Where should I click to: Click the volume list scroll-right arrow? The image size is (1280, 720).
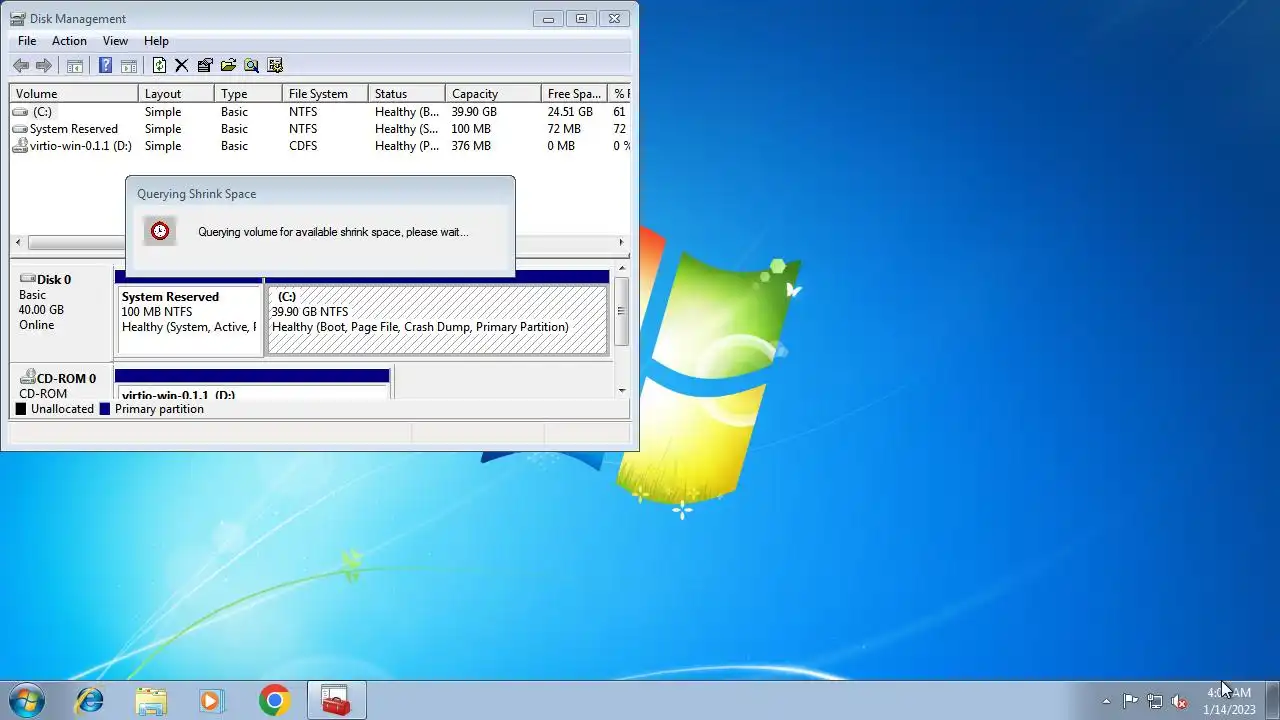[x=621, y=242]
